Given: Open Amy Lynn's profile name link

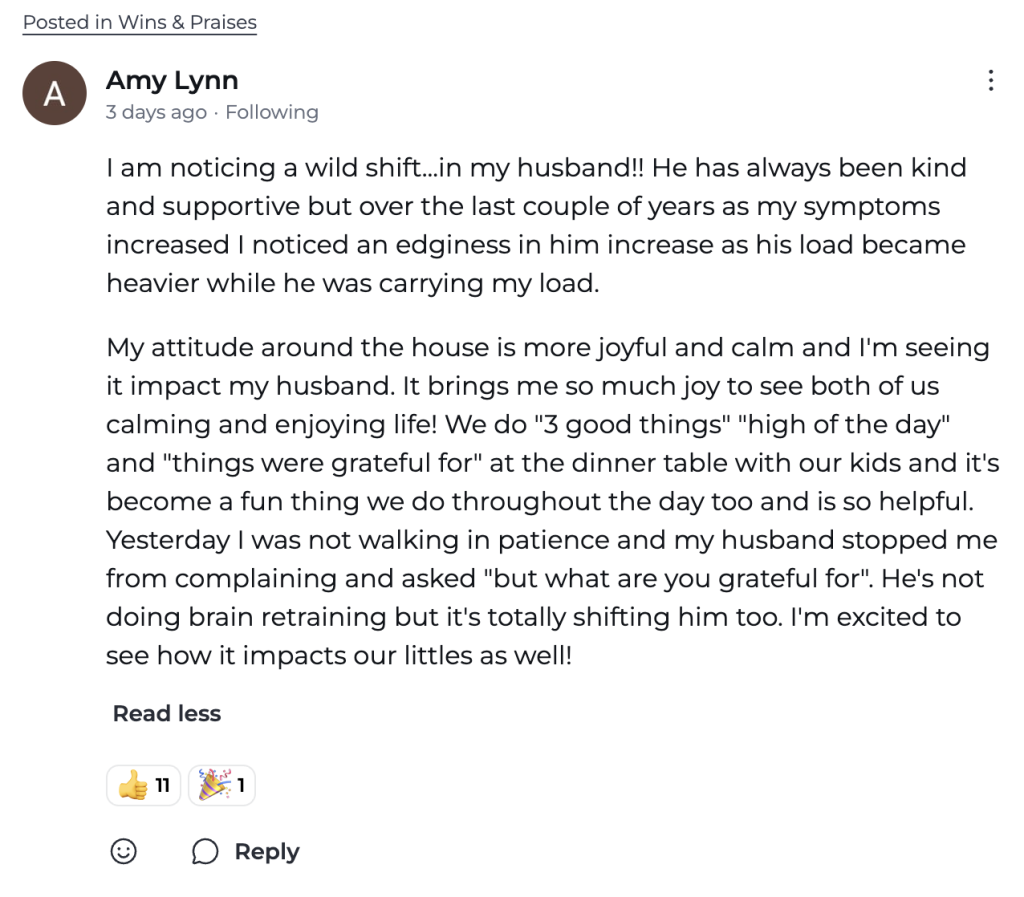Looking at the screenshot, I should (x=172, y=79).
